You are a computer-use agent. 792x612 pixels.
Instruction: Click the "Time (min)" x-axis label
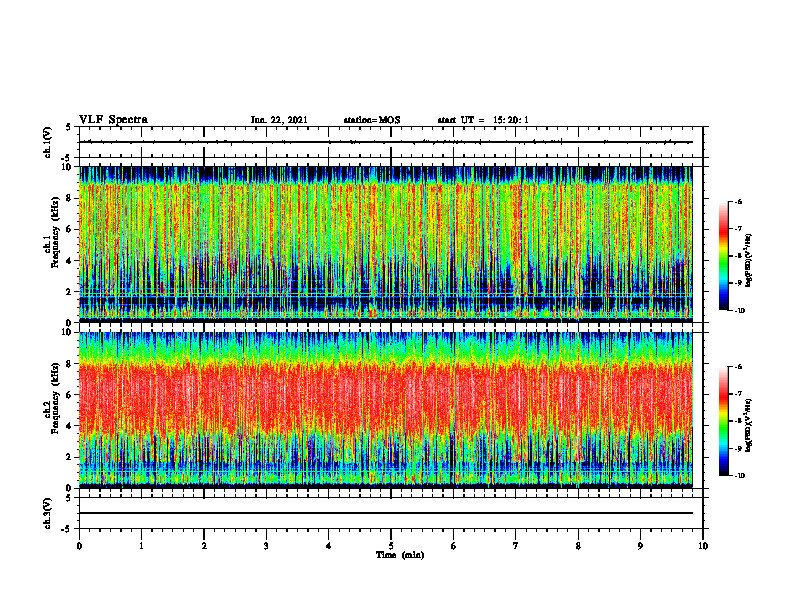pyautogui.click(x=400, y=555)
